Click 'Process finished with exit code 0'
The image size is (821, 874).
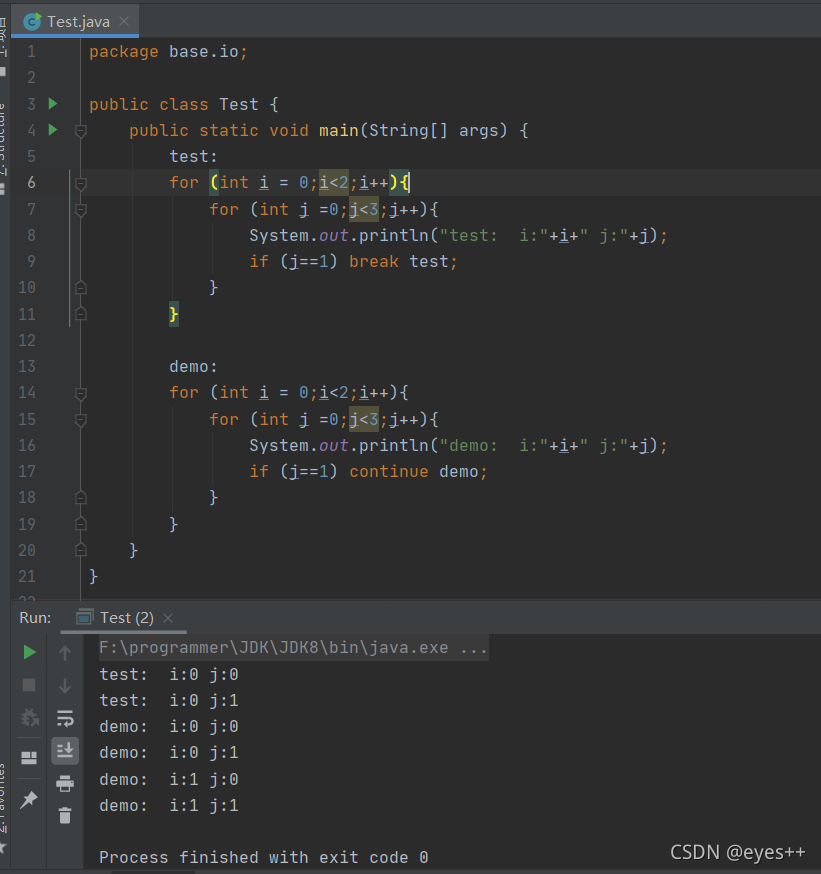(x=264, y=857)
